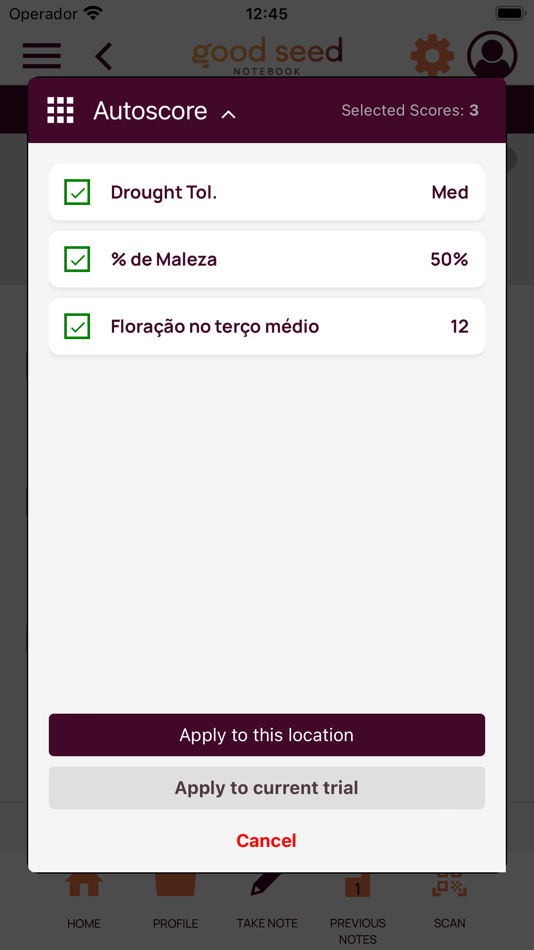
Task: Toggle the Floração no terço médio checkbox
Action: coord(78,327)
